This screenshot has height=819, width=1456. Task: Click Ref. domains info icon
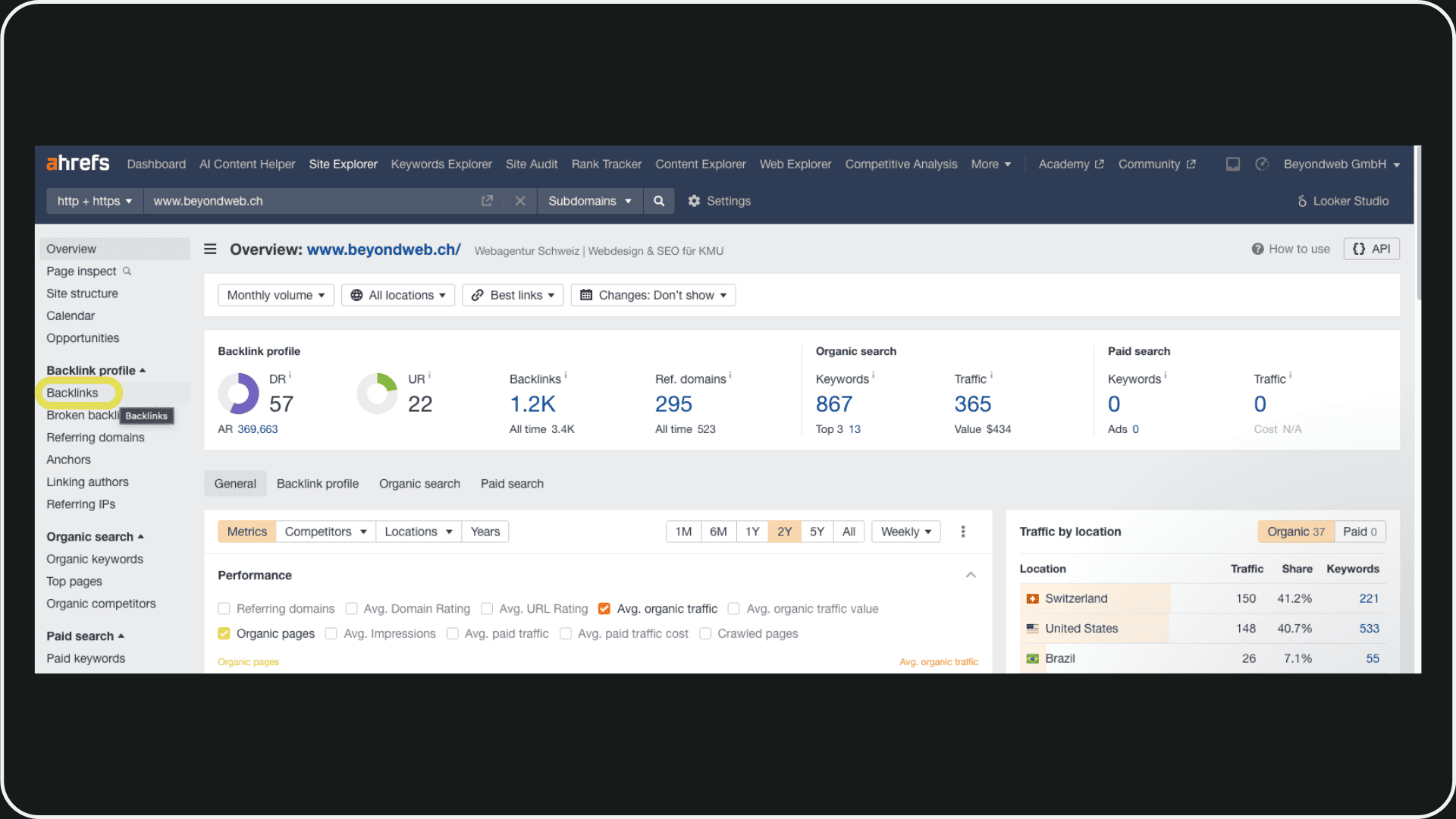730,375
